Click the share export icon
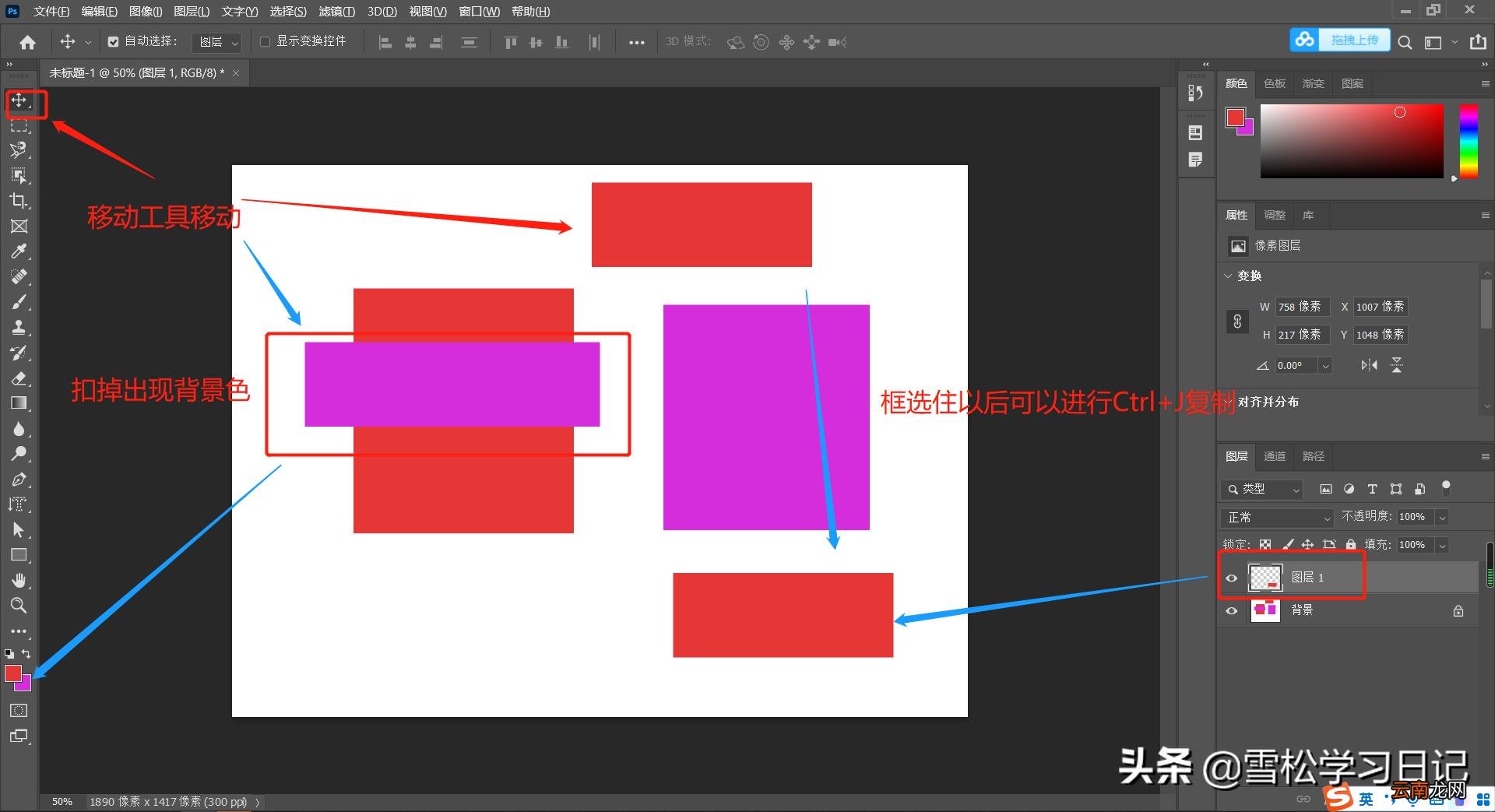The height and width of the screenshot is (812, 1495). tap(1478, 42)
